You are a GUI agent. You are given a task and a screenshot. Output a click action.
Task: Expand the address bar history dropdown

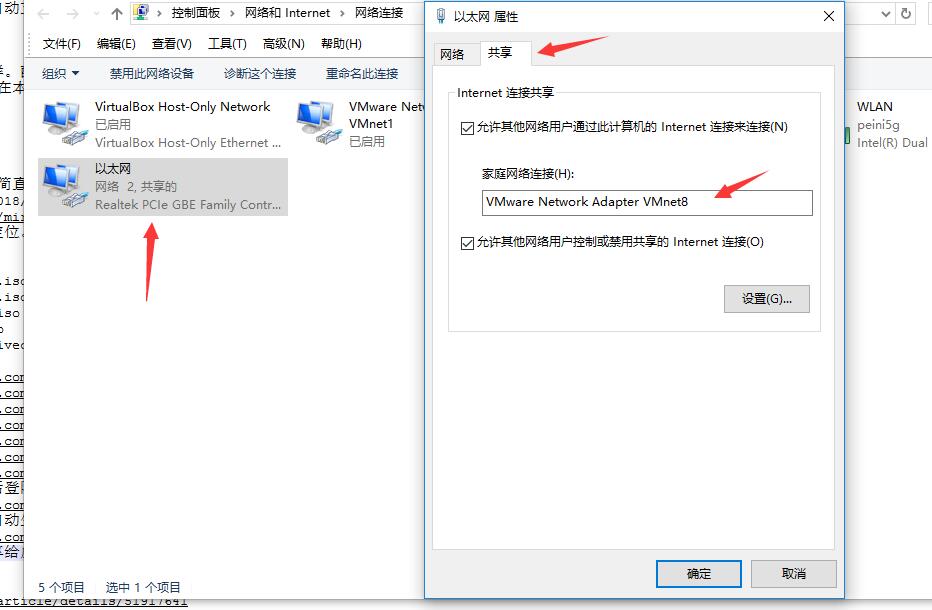tap(886, 14)
